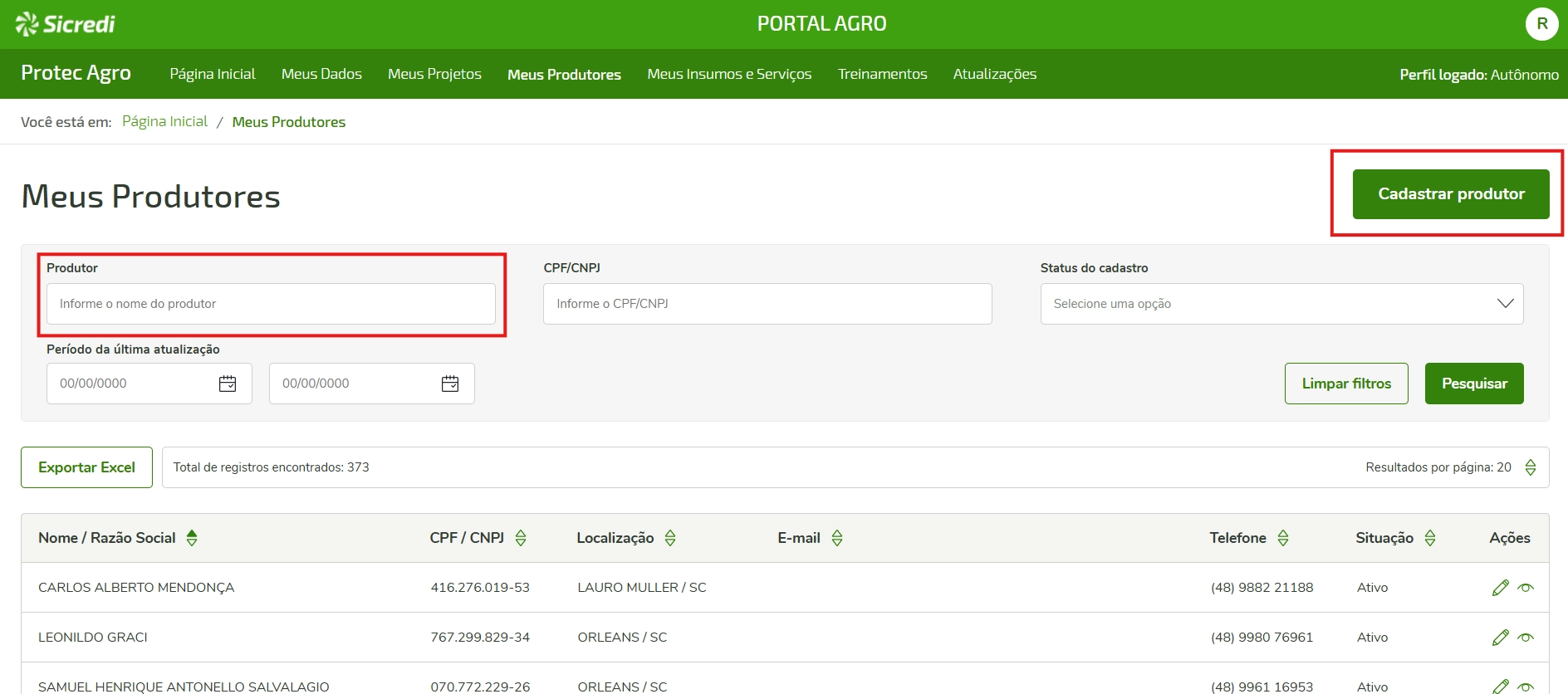This screenshot has height=694, width=1568.
Task: Sort table by Localização column
Action: pyautogui.click(x=670, y=538)
